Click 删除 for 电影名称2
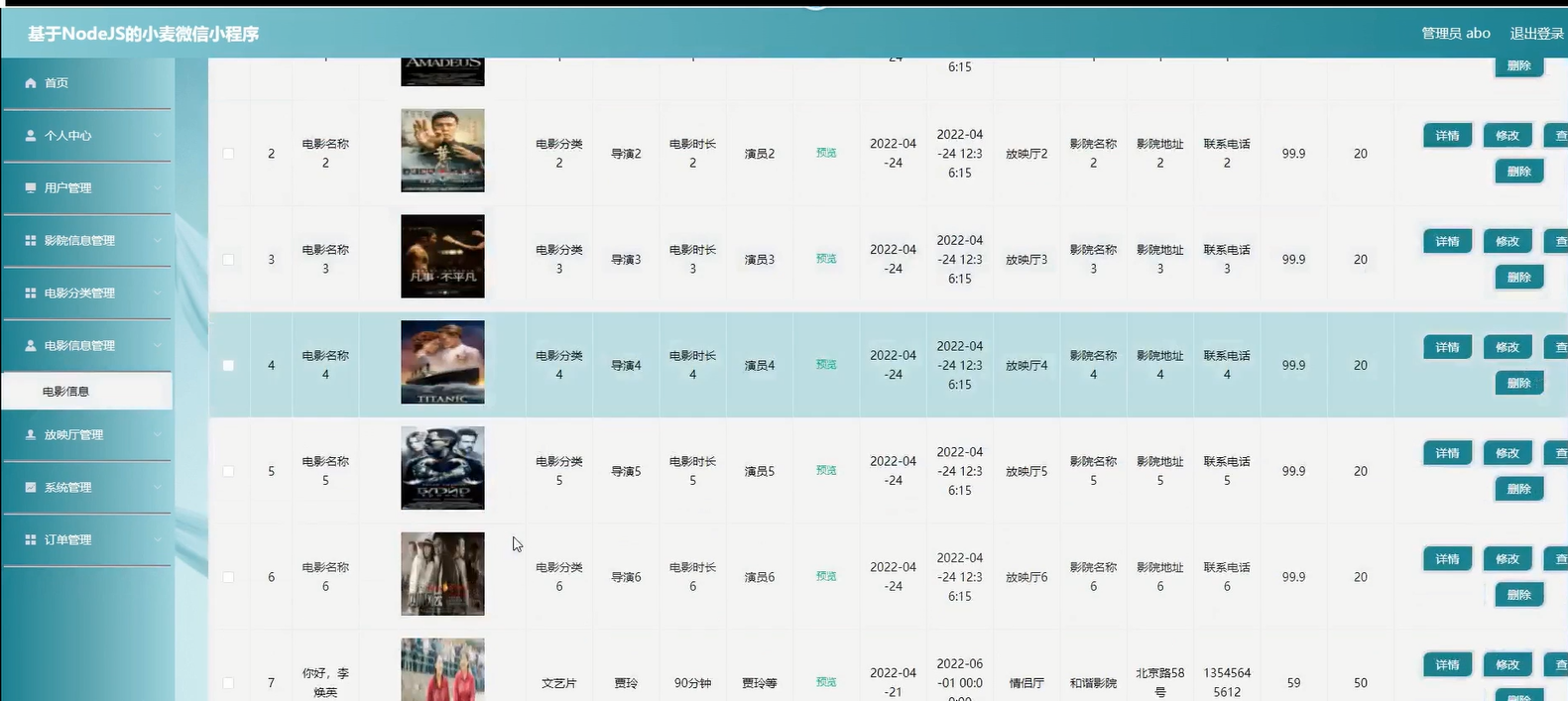Screen dimensions: 1568x701 click(1518, 173)
